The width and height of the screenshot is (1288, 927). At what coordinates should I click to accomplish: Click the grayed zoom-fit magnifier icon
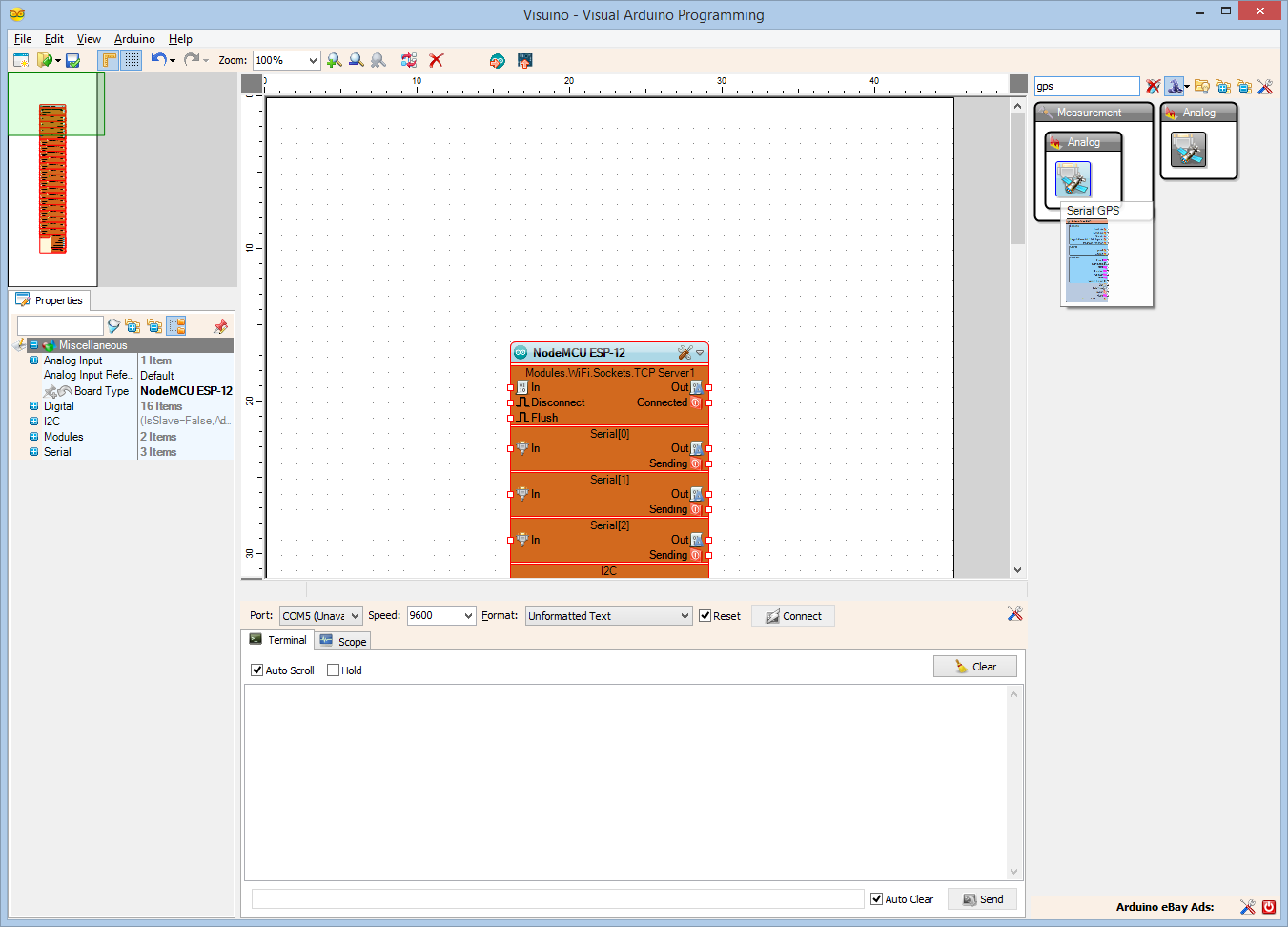378,60
